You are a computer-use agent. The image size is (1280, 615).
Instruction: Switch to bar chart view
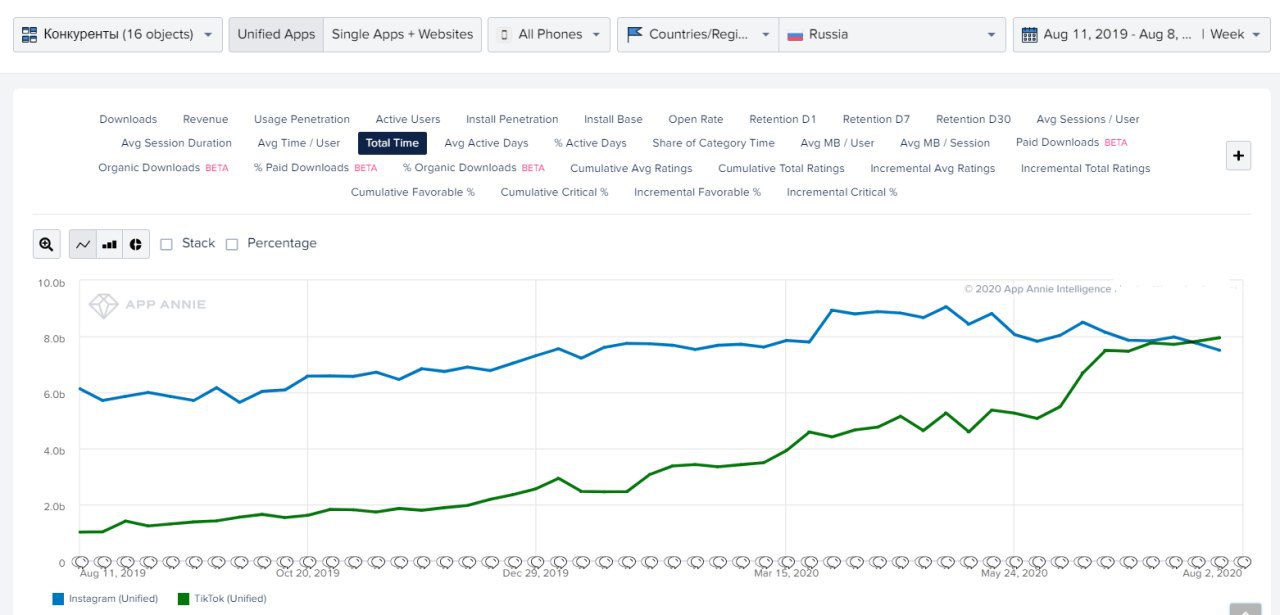110,244
